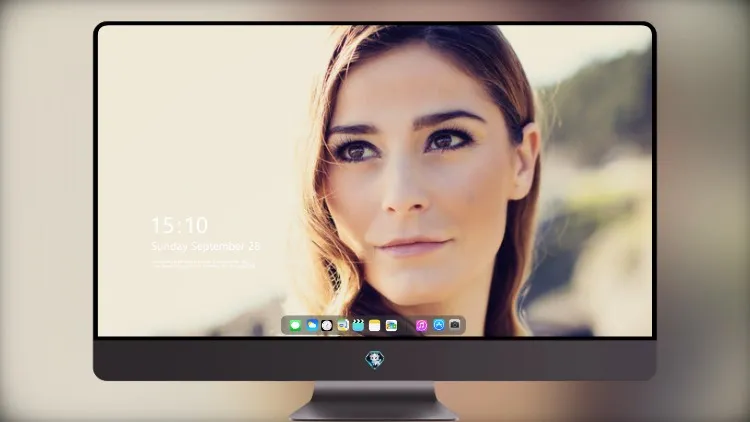Open the blue App Store icon
This screenshot has width=750, height=422.
pos(439,325)
